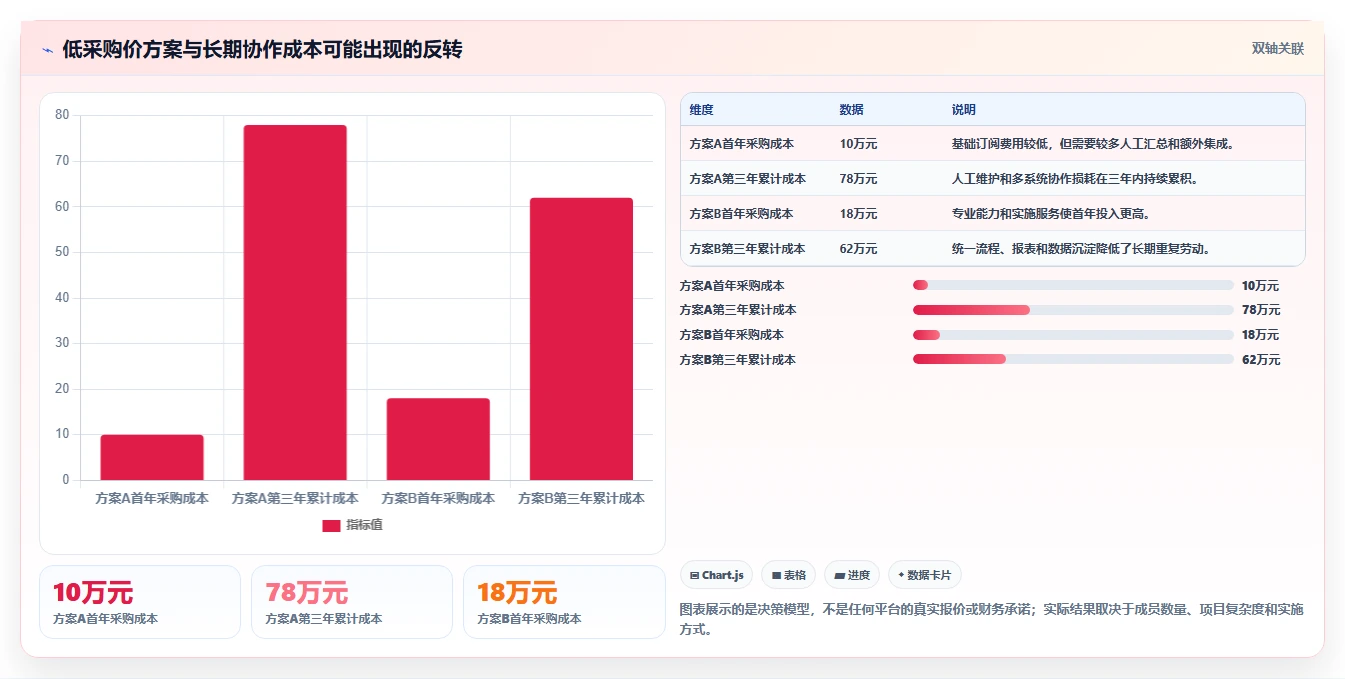Click the lightning icon beside the title
This screenshot has height=679, width=1345.
(x=47, y=50)
